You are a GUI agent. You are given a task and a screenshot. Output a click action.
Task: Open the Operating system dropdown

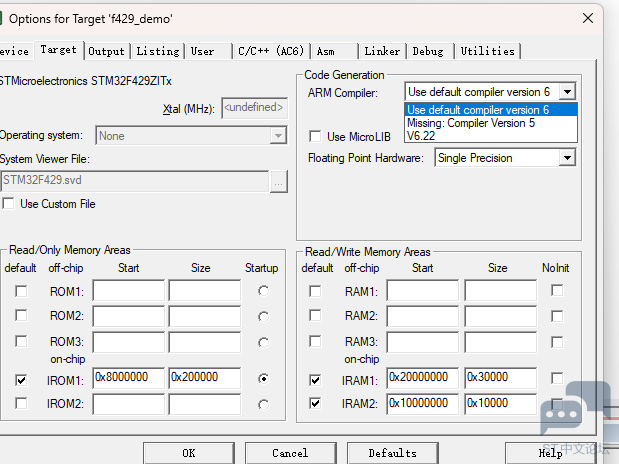(x=191, y=136)
